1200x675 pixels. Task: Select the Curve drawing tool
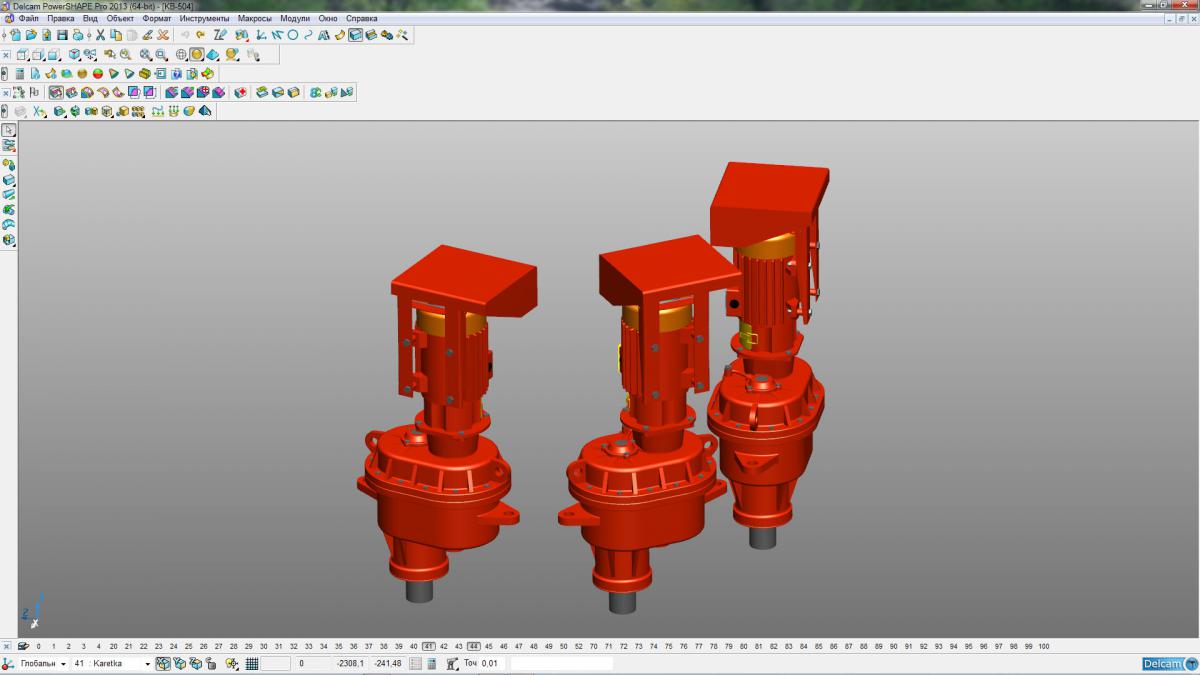[x=308, y=35]
